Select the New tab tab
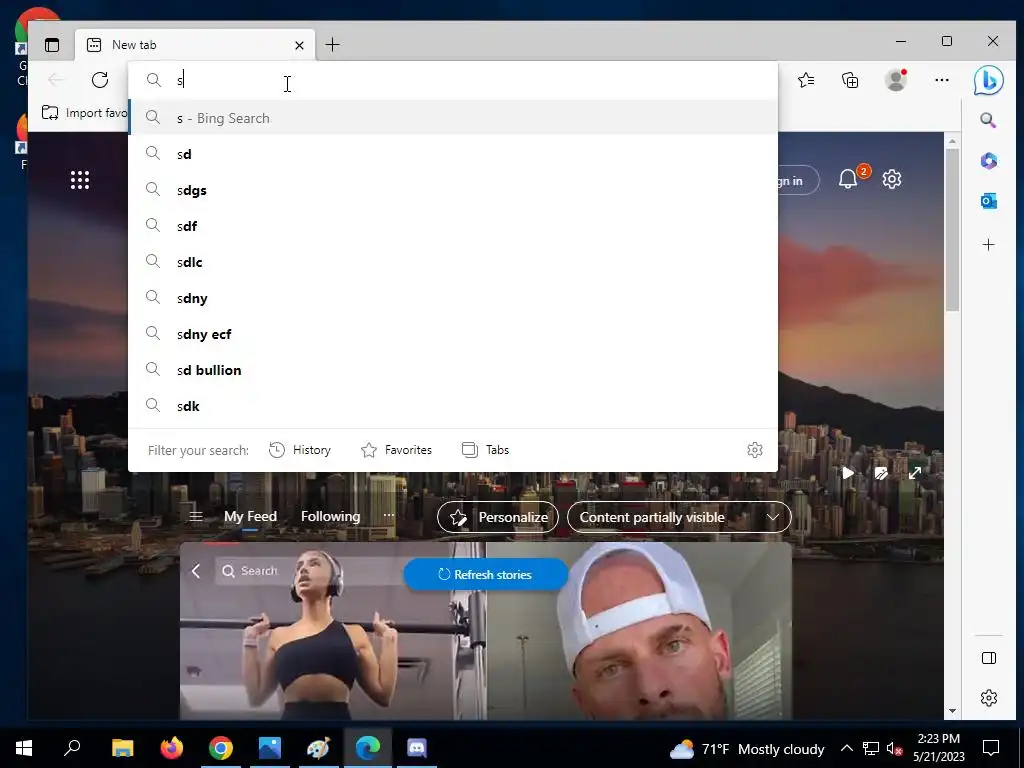Screen dimensions: 1024x768 [195, 45]
